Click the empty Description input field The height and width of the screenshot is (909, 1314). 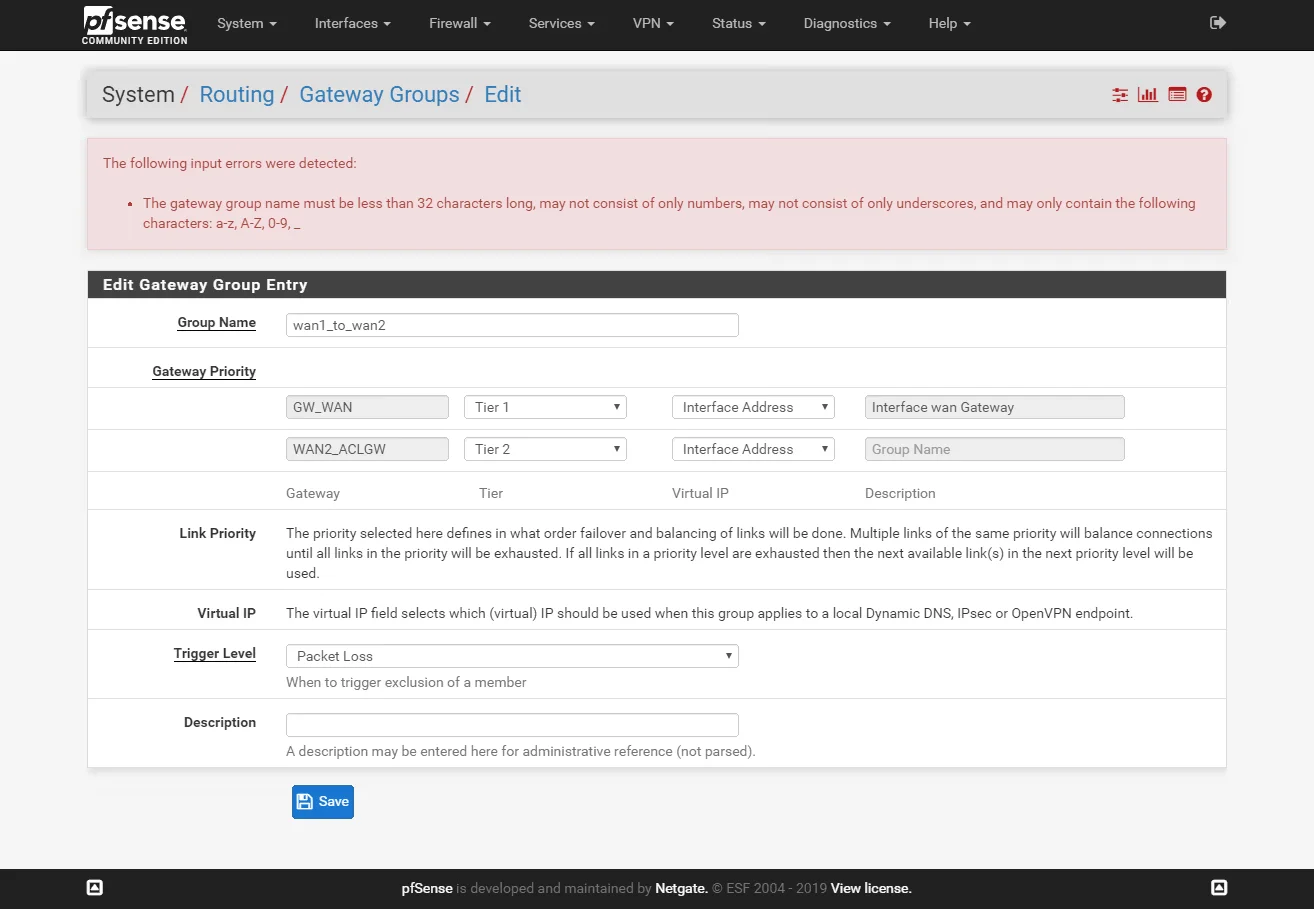512,725
